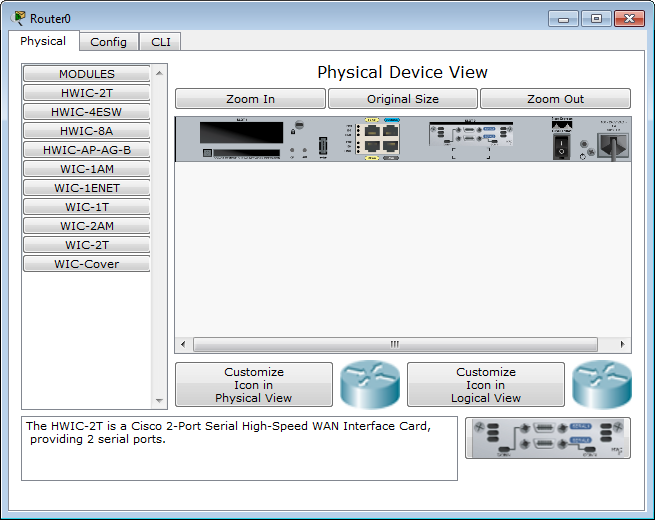Select the HWIC-4ESW module

point(87,112)
